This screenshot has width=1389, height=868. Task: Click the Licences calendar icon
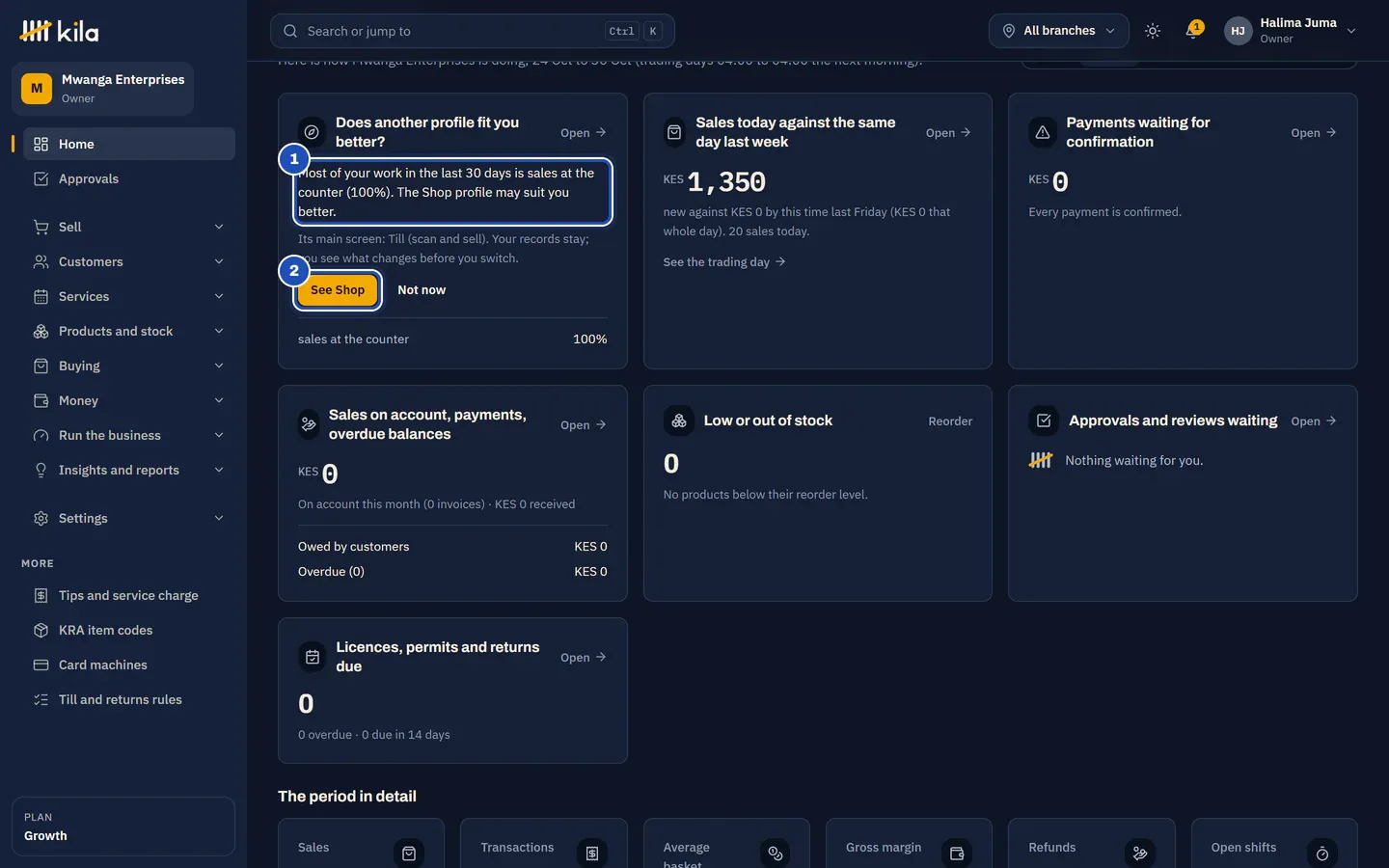pos(313,658)
